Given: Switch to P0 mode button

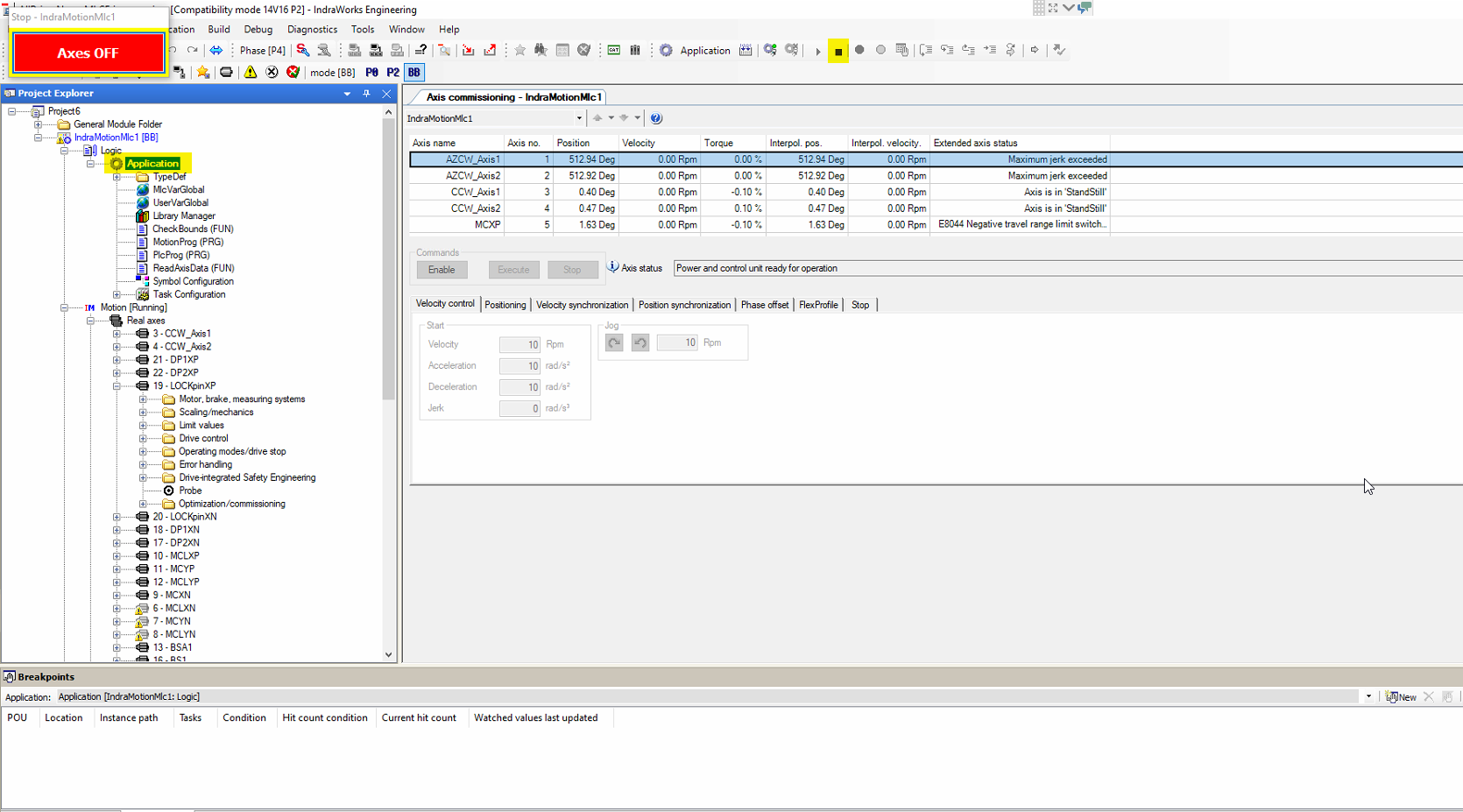Looking at the screenshot, I should click(372, 73).
